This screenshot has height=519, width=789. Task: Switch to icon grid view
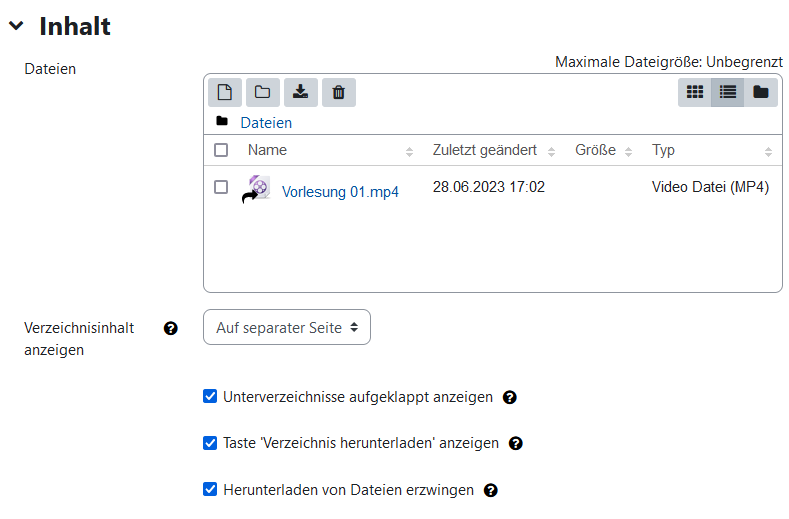point(694,92)
